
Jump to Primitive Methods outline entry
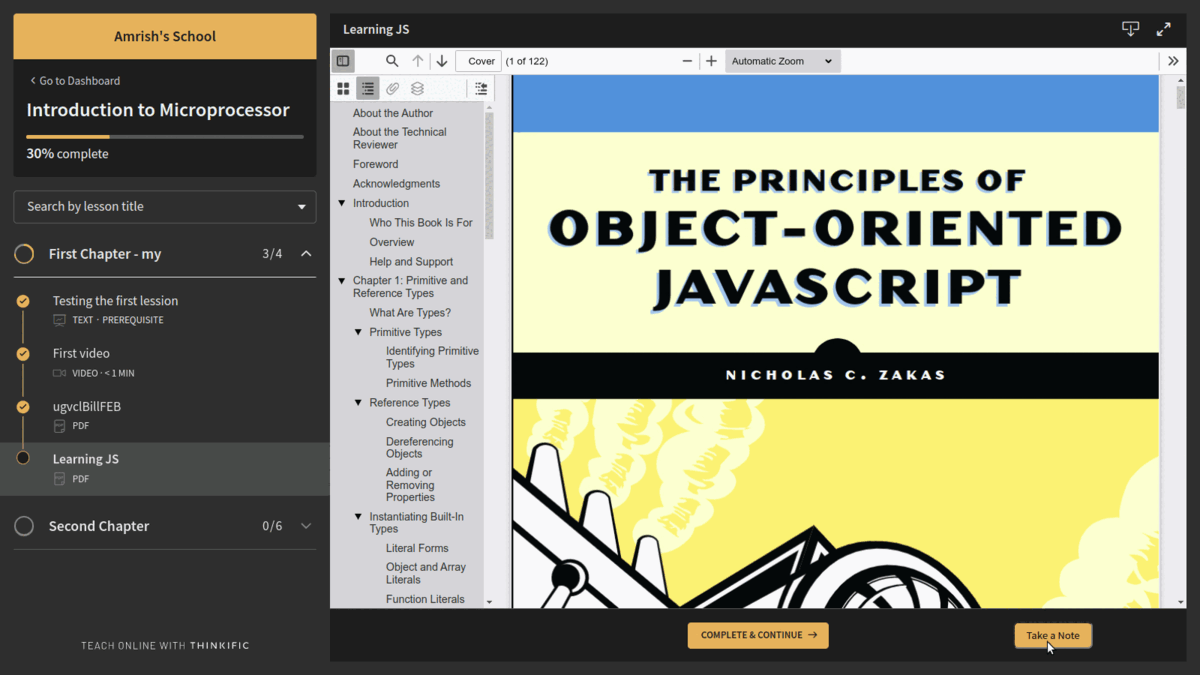[x=428, y=383]
